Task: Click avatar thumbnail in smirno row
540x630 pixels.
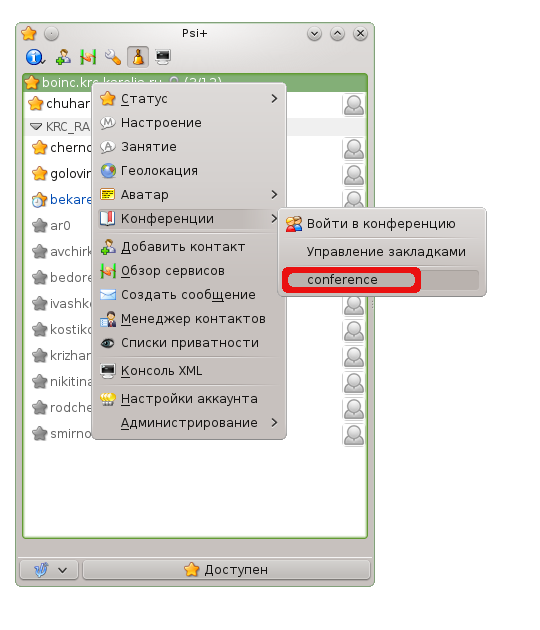Action: click(354, 435)
